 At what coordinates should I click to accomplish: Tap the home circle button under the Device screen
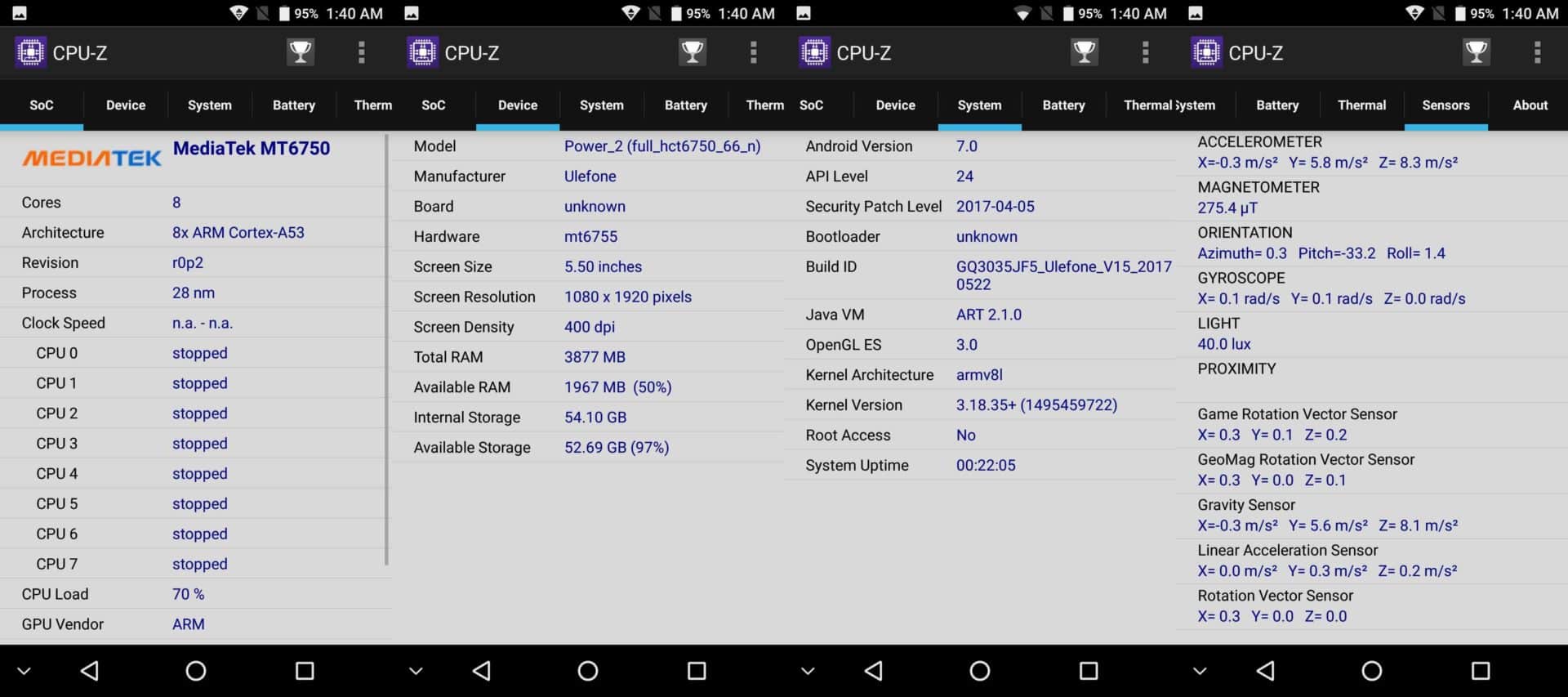click(588, 671)
